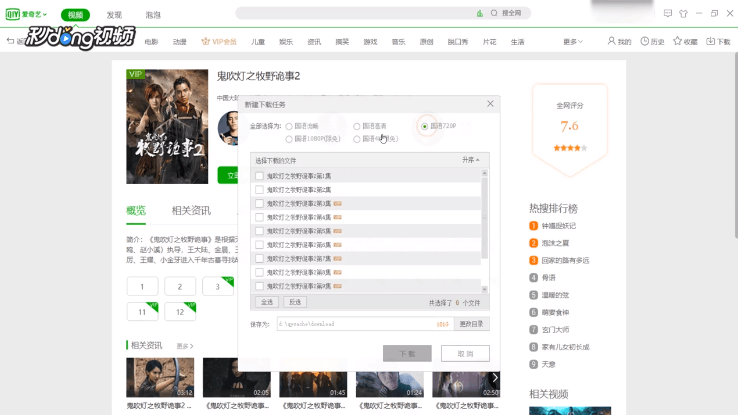Switch to the 视频 tab
Viewport: 738px width, 415px height.
[75, 15]
